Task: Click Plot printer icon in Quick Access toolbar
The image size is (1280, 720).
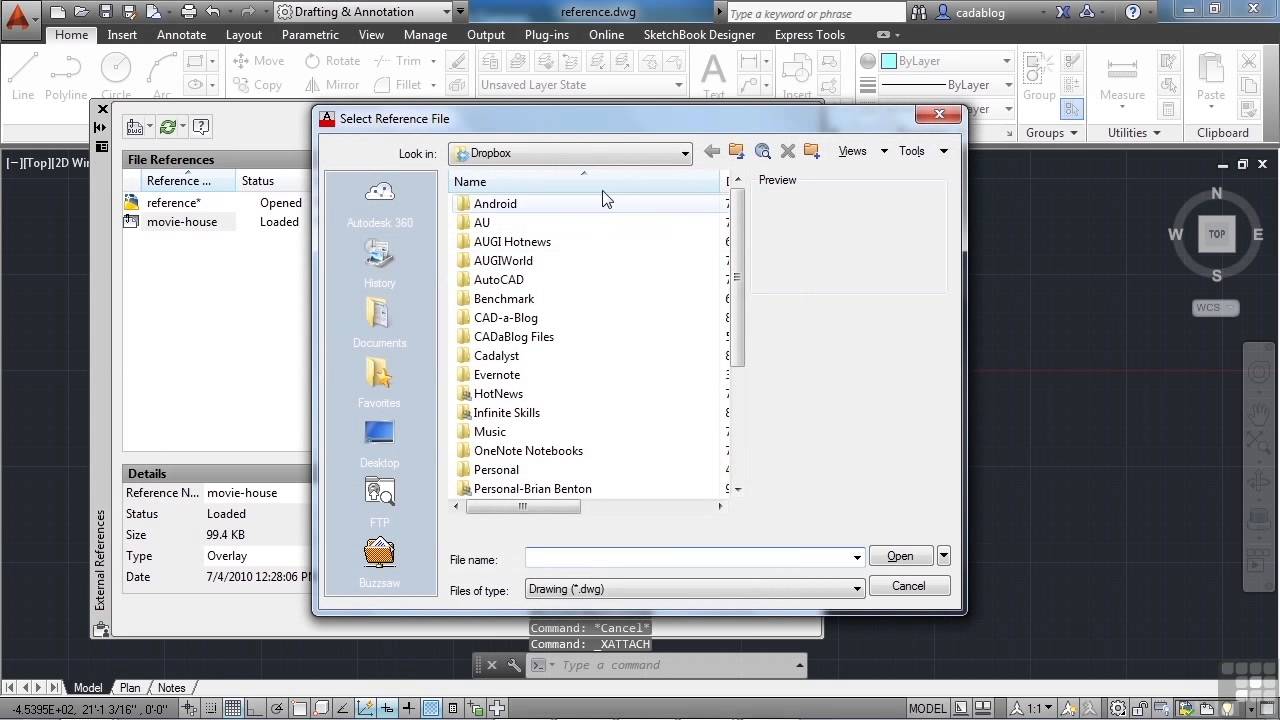Action: tap(188, 12)
